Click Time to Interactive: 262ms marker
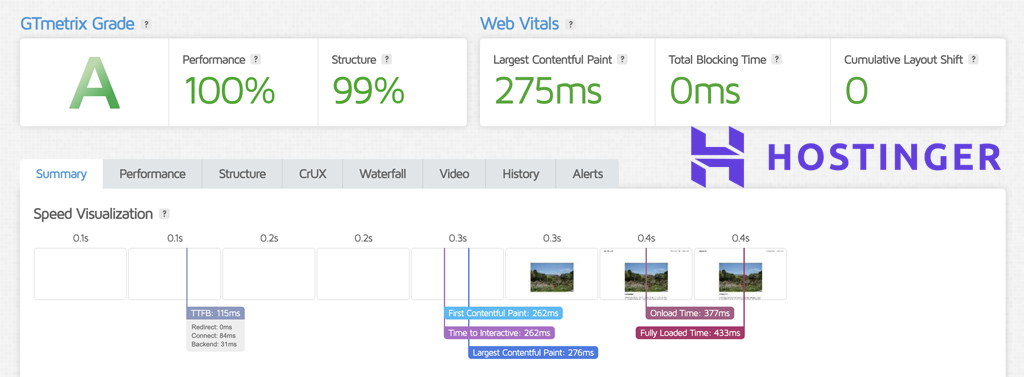Image resolution: width=1024 pixels, height=377 pixels. click(x=500, y=333)
